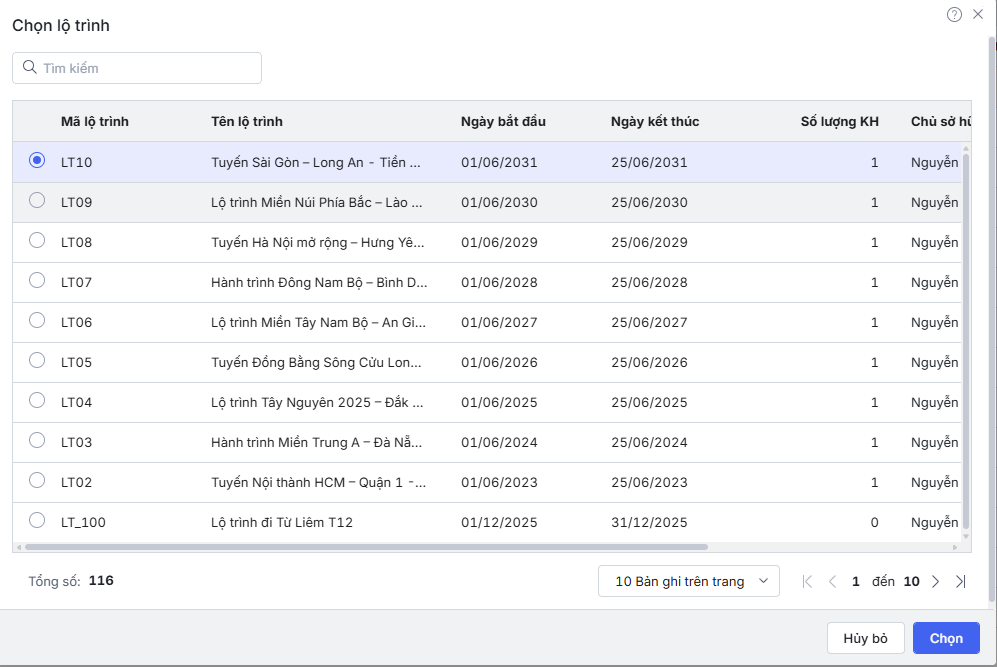Click the vertical table scrollbar

point(965,340)
